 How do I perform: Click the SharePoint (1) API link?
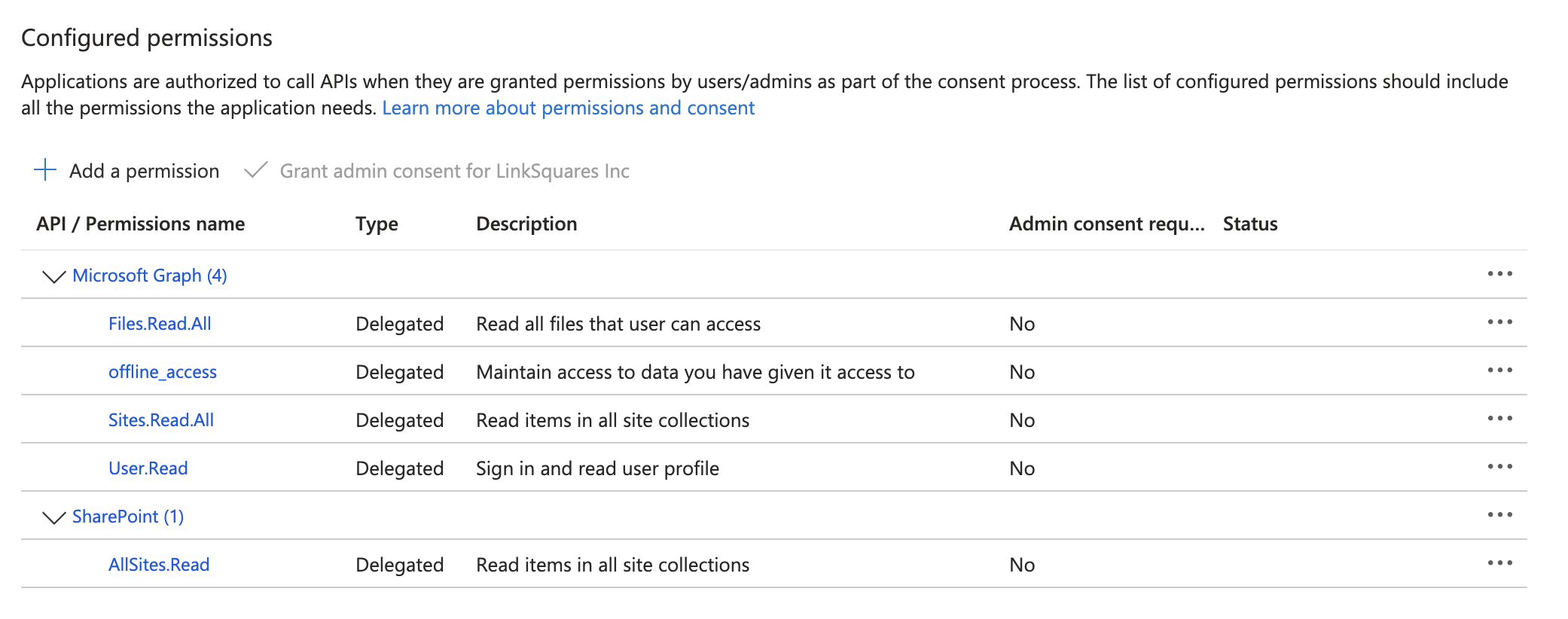click(x=128, y=517)
